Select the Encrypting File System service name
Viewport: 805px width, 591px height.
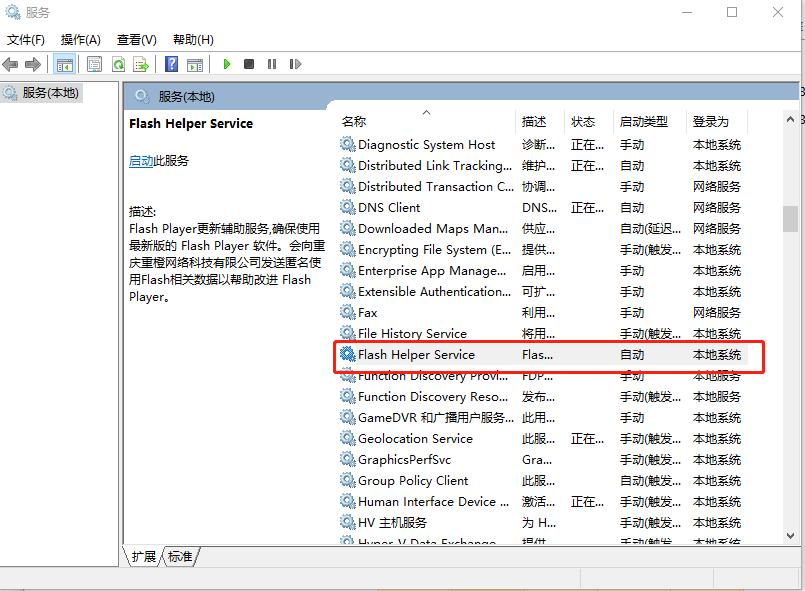point(435,250)
